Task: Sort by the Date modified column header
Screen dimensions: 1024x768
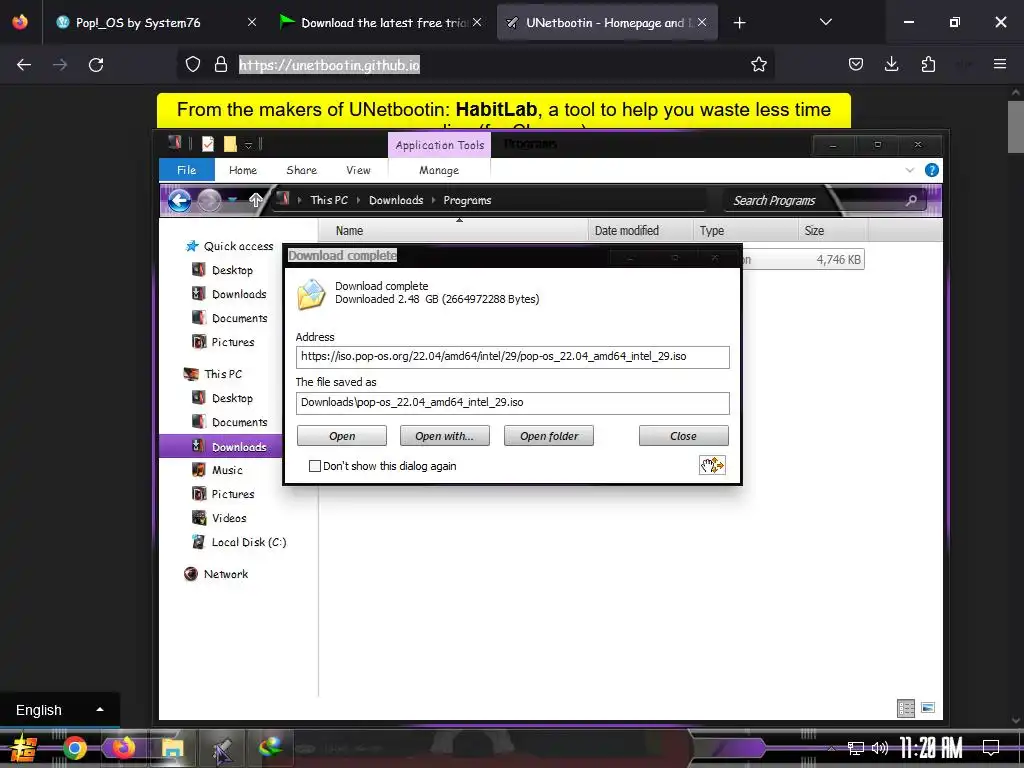Action: [640, 231]
